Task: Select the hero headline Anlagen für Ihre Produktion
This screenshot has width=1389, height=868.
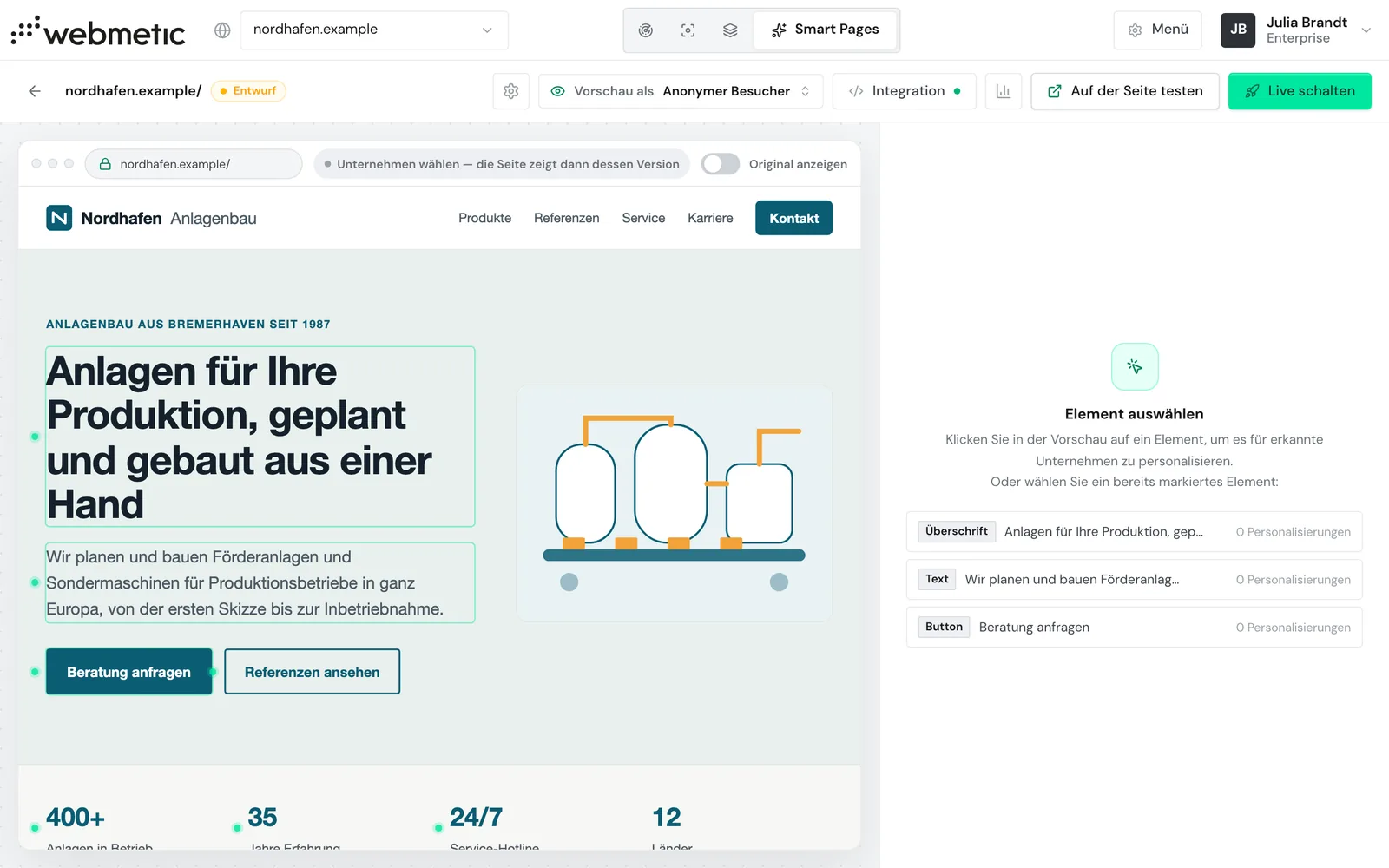Action: tap(260, 437)
